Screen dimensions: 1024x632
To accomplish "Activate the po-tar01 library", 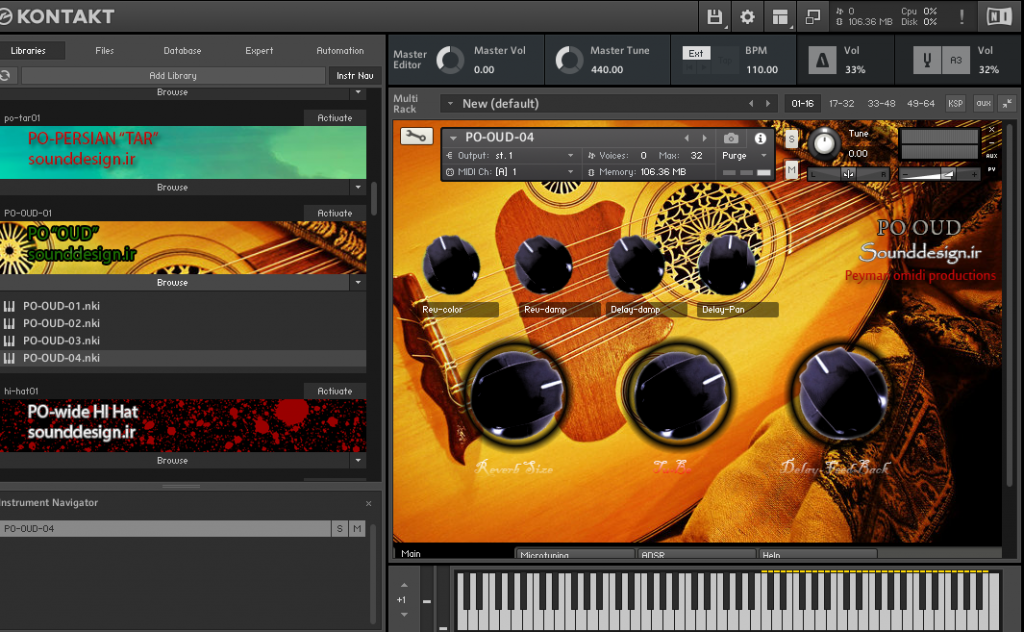I will pyautogui.click(x=334, y=118).
